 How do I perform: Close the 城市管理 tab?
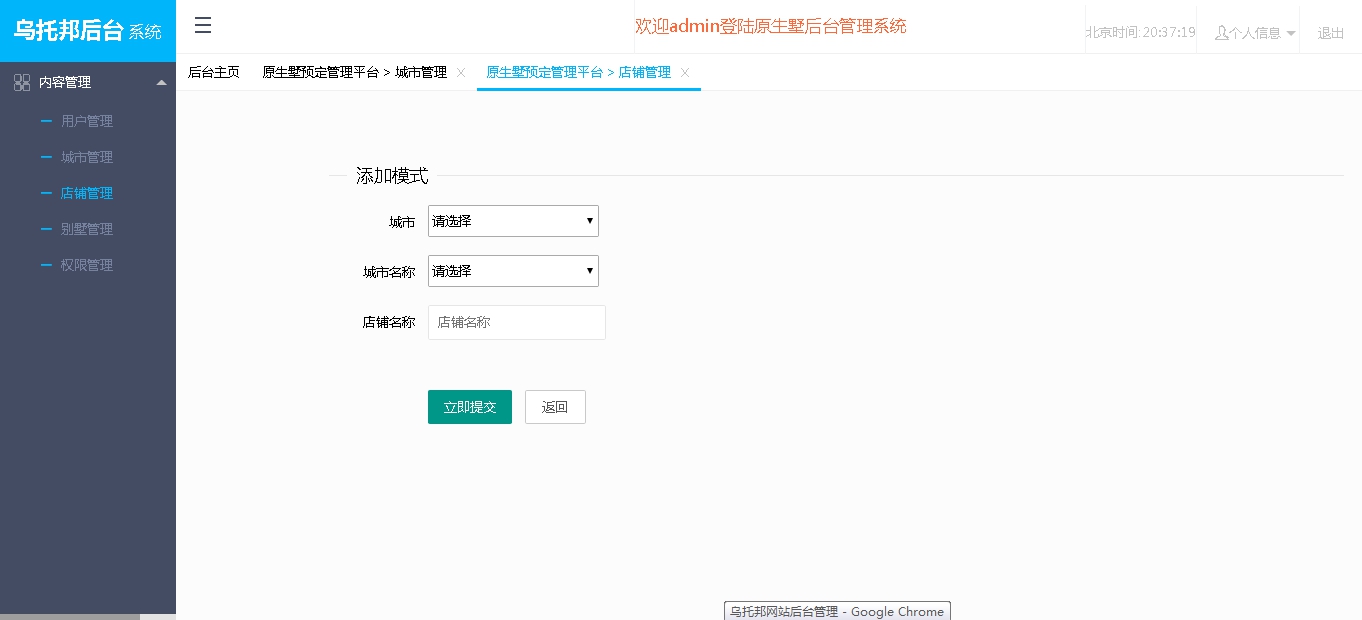(461, 73)
